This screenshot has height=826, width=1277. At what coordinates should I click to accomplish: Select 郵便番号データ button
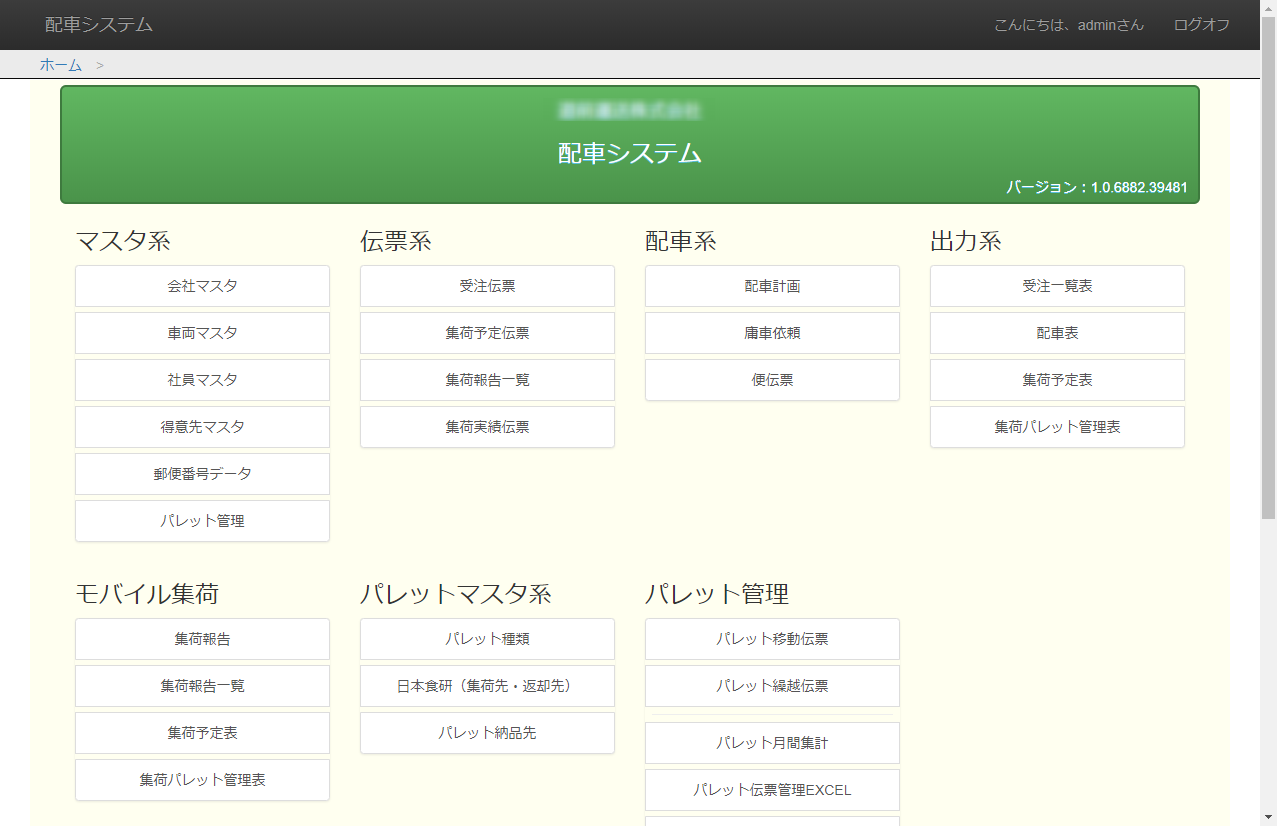pyautogui.click(x=202, y=474)
